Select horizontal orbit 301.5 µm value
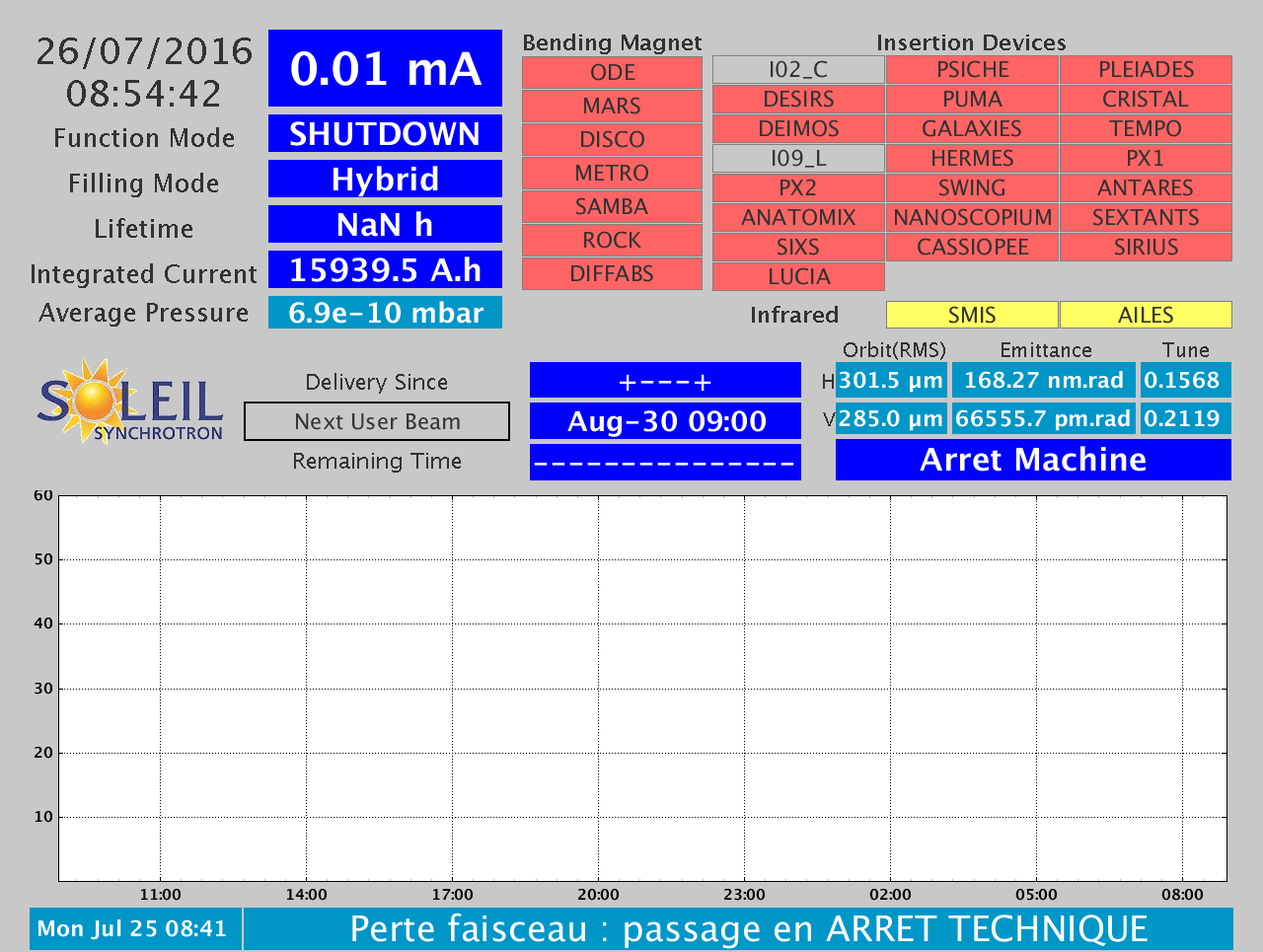The image size is (1263, 952). (x=891, y=381)
